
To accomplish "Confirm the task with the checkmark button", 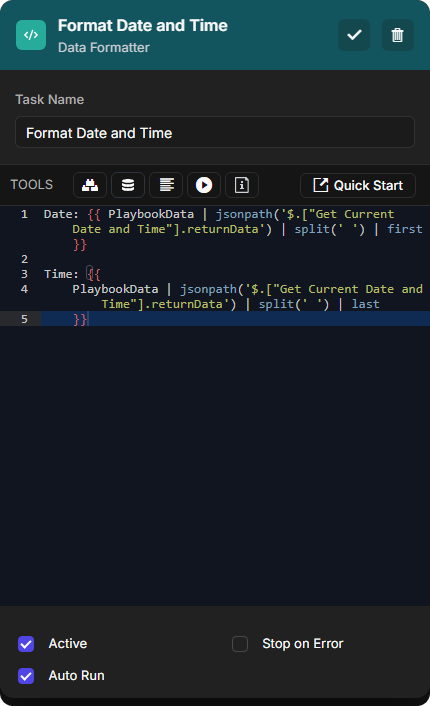I will [x=354, y=35].
